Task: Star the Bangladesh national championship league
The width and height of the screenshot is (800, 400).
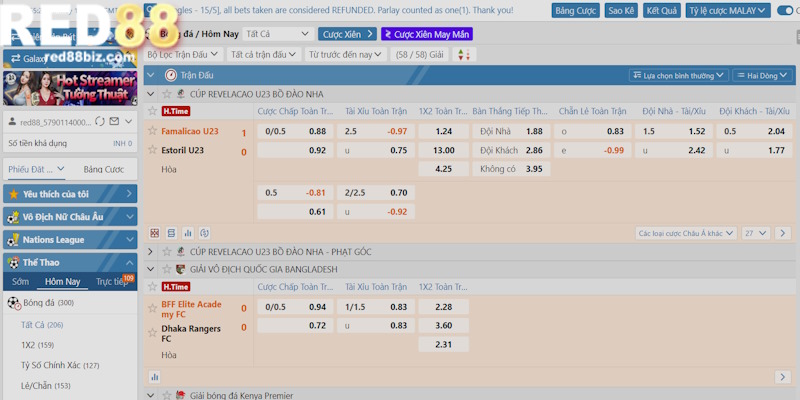Action: (x=167, y=269)
